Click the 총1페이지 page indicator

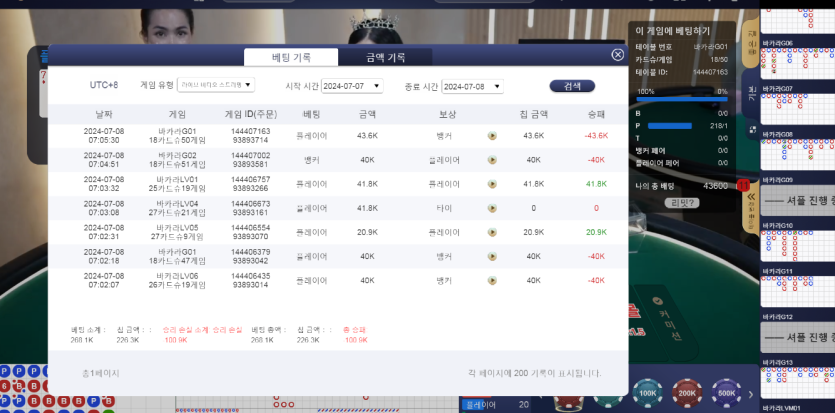[x=101, y=374]
